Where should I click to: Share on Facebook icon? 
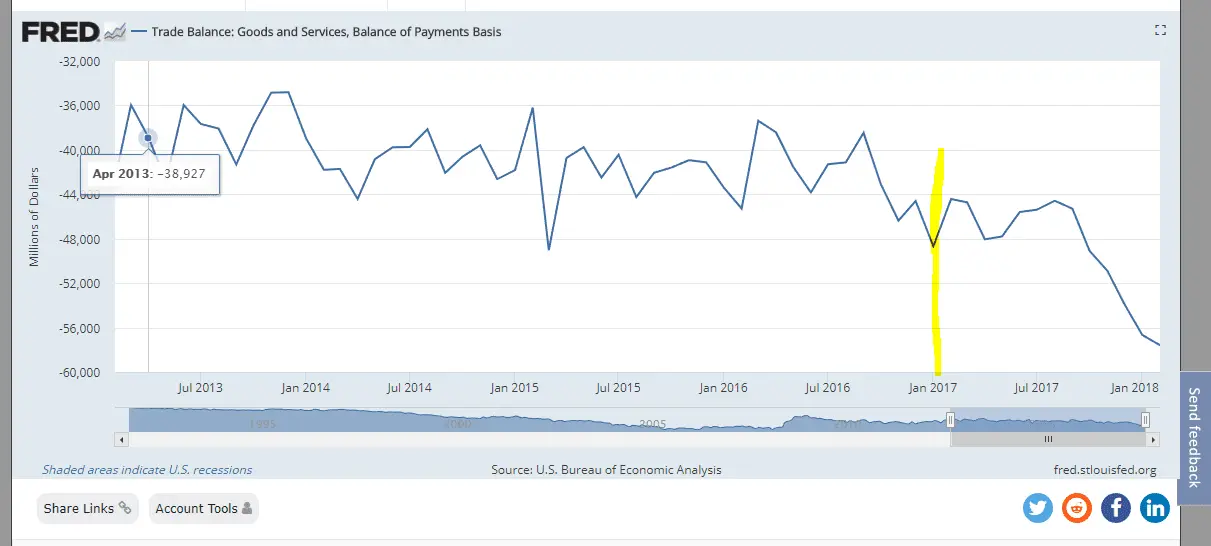click(x=1116, y=508)
